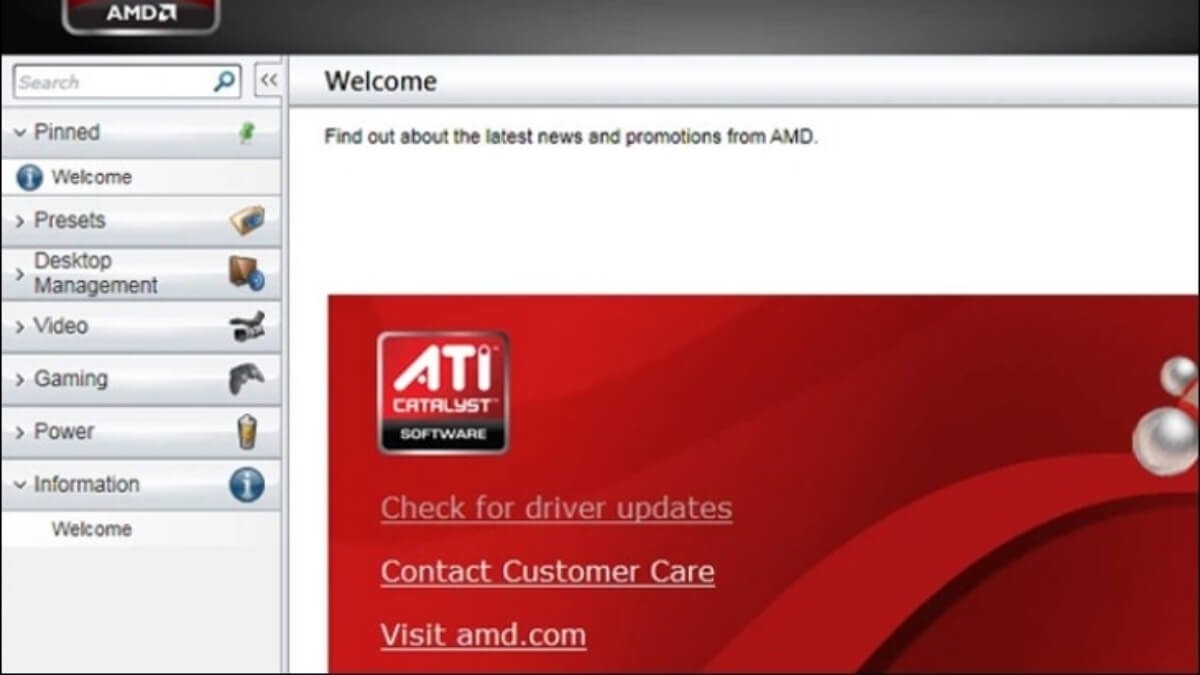Open the Contact Customer Care link
The width and height of the screenshot is (1200, 675).
(548, 572)
